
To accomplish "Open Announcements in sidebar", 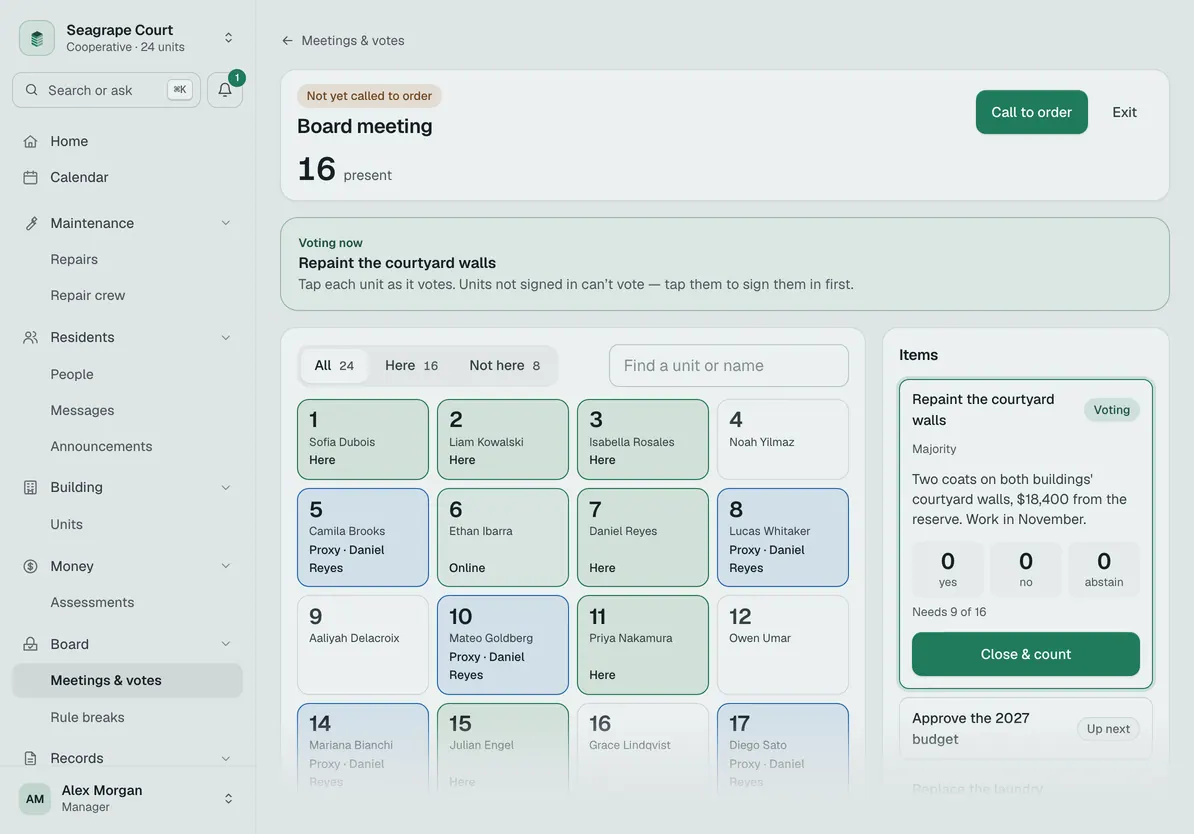I will 101,446.
